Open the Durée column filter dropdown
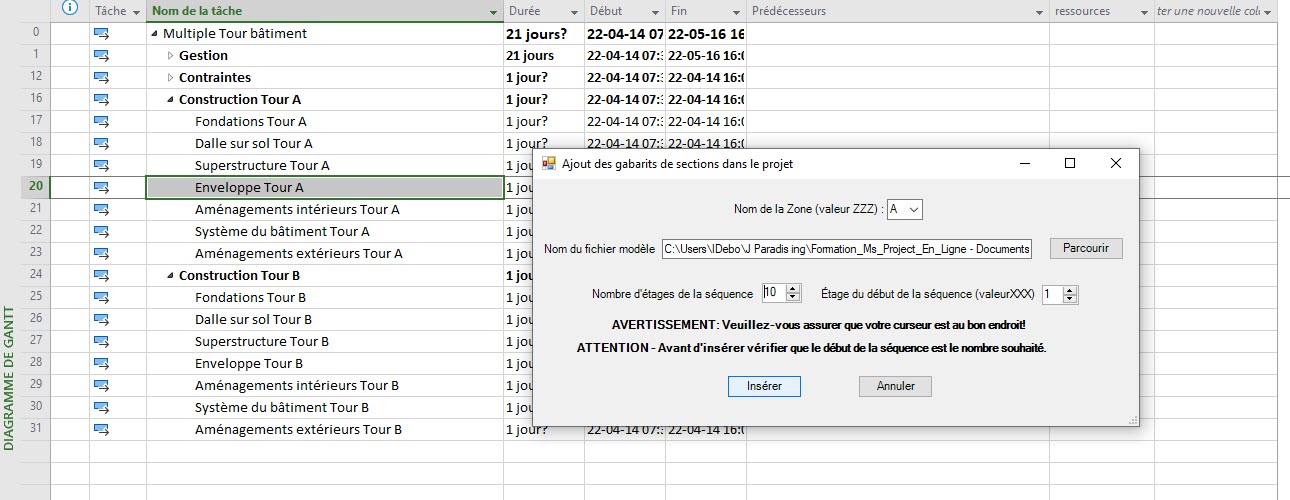 tap(574, 12)
